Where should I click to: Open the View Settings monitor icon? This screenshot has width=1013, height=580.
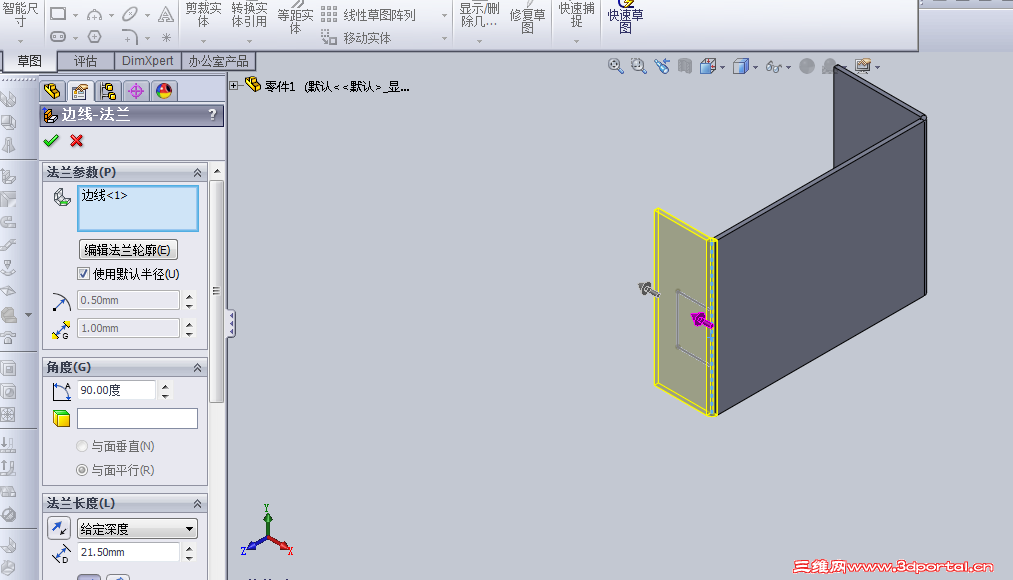[863, 66]
